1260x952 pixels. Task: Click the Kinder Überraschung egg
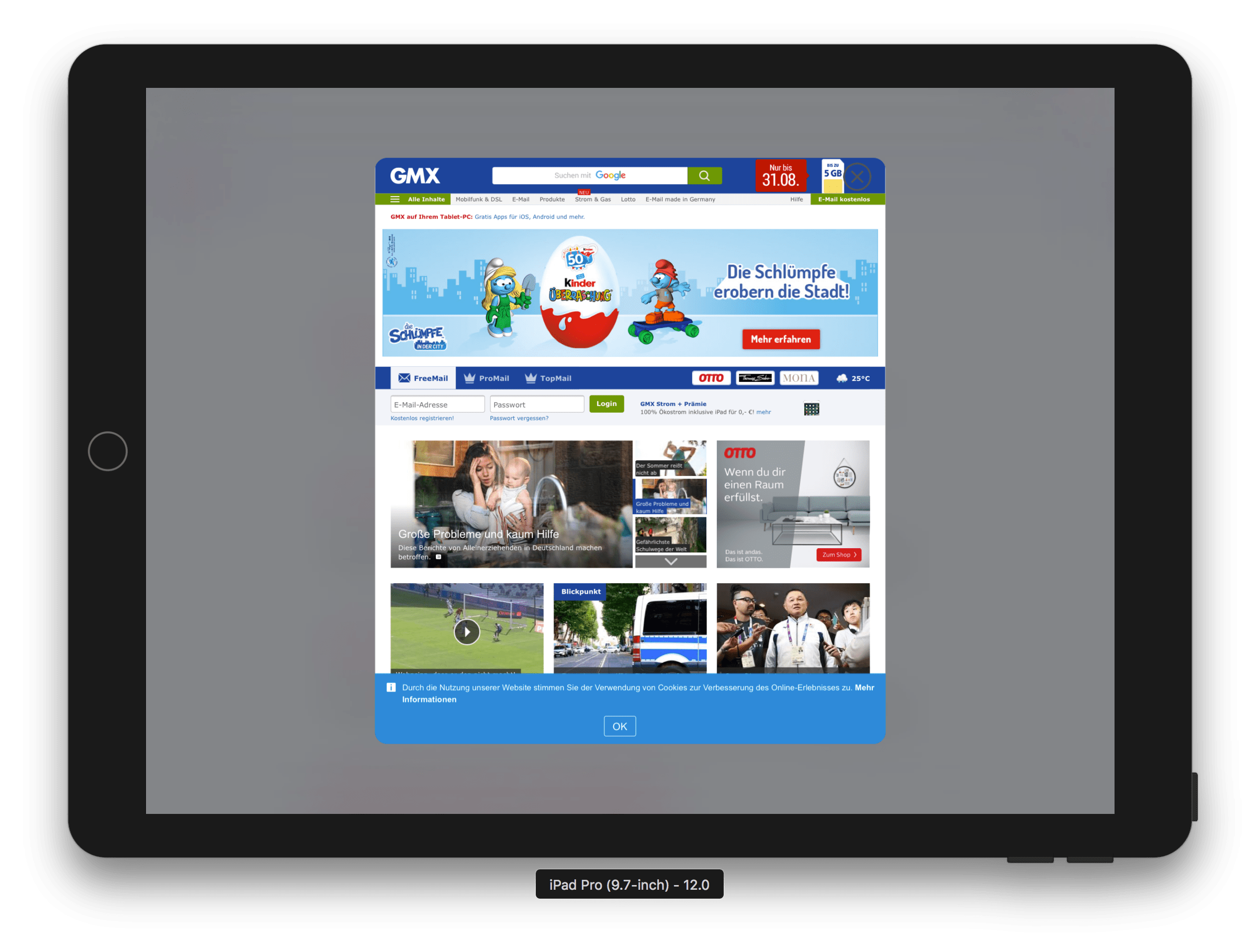coord(579,291)
